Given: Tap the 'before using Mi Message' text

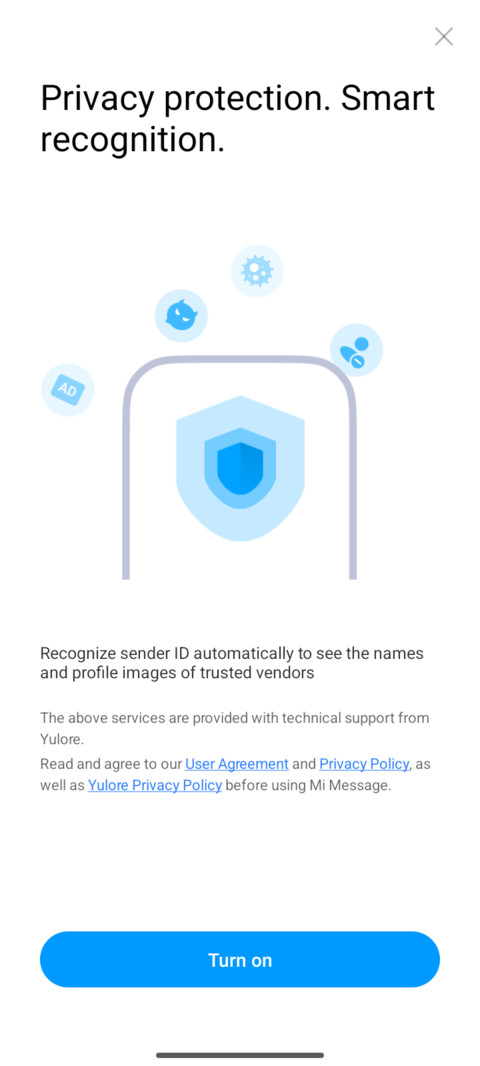Looking at the screenshot, I should point(309,785).
